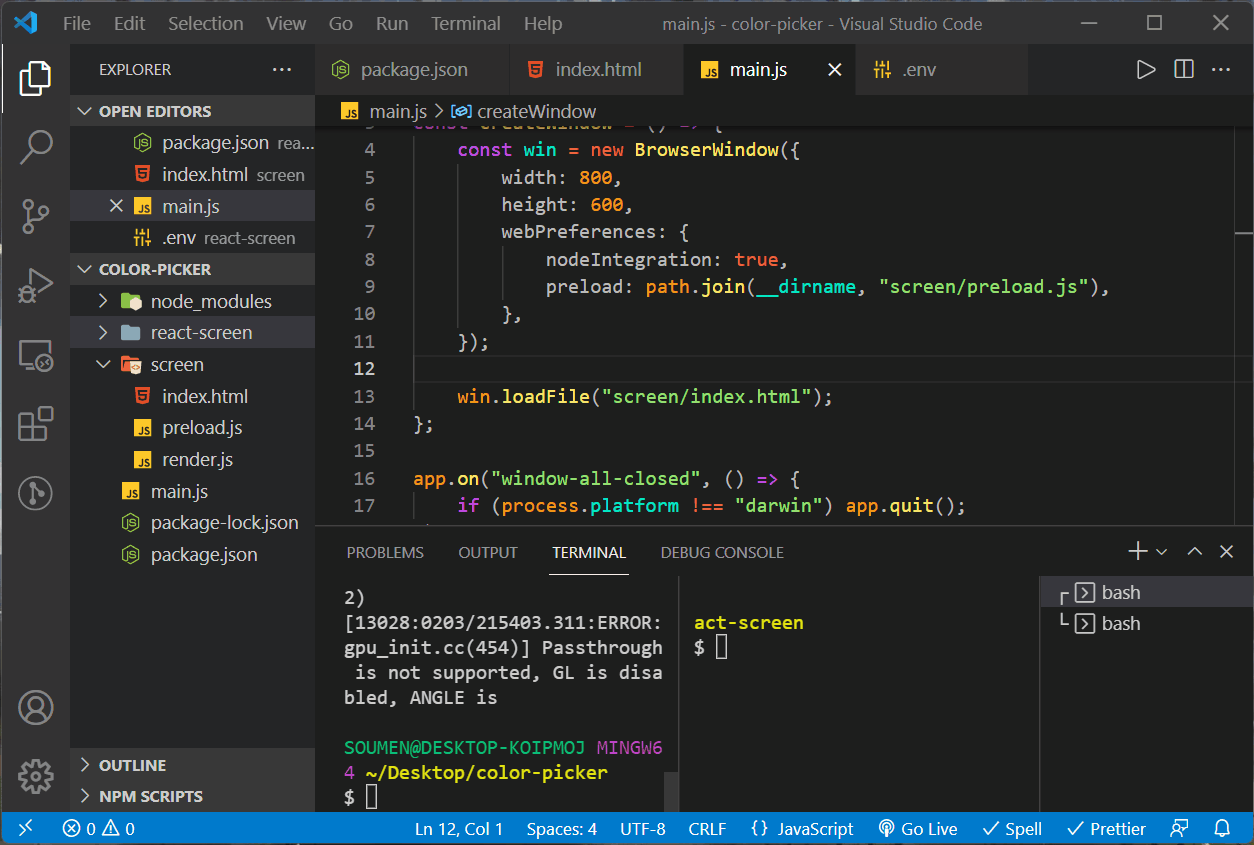The height and width of the screenshot is (845, 1254).
Task: Start the Go Live server
Action: click(x=918, y=828)
